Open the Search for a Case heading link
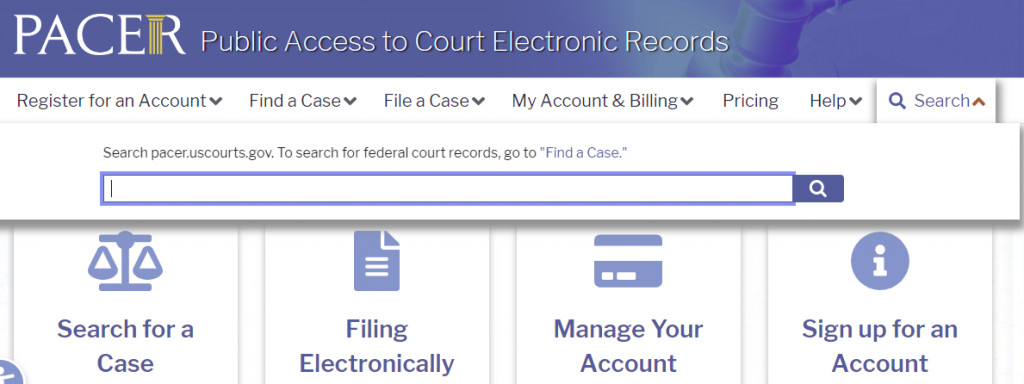The width and height of the screenshot is (1024, 384). pyautogui.click(x=125, y=346)
